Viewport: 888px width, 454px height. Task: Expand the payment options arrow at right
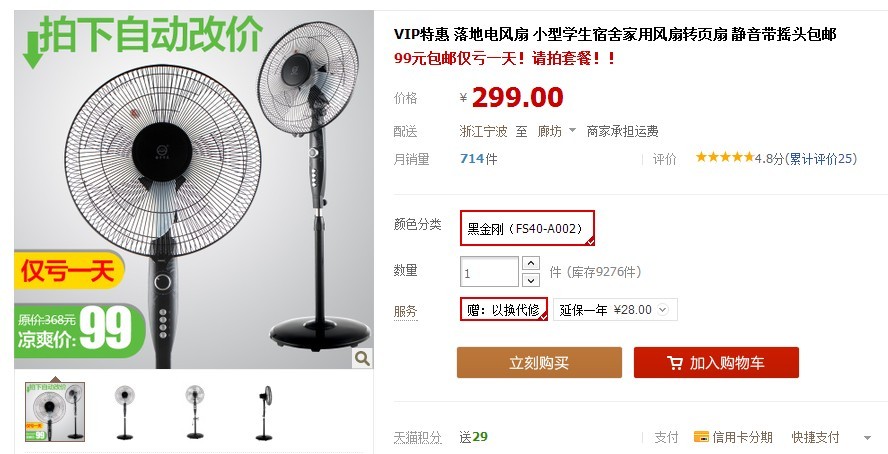[867, 438]
